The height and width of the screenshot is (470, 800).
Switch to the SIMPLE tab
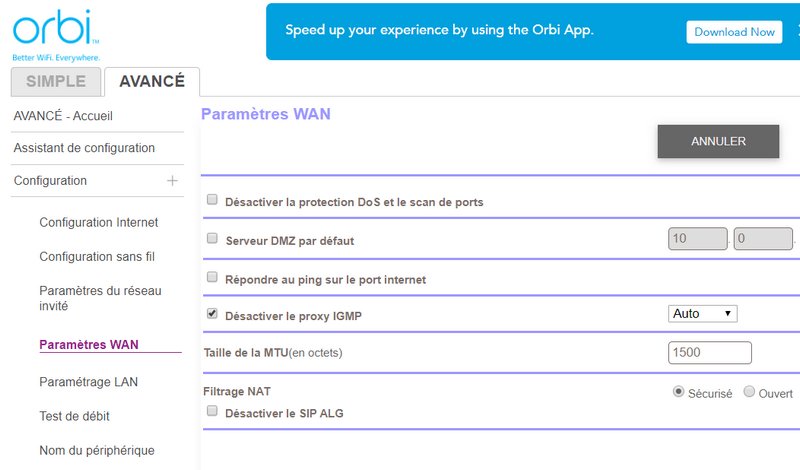[x=55, y=82]
